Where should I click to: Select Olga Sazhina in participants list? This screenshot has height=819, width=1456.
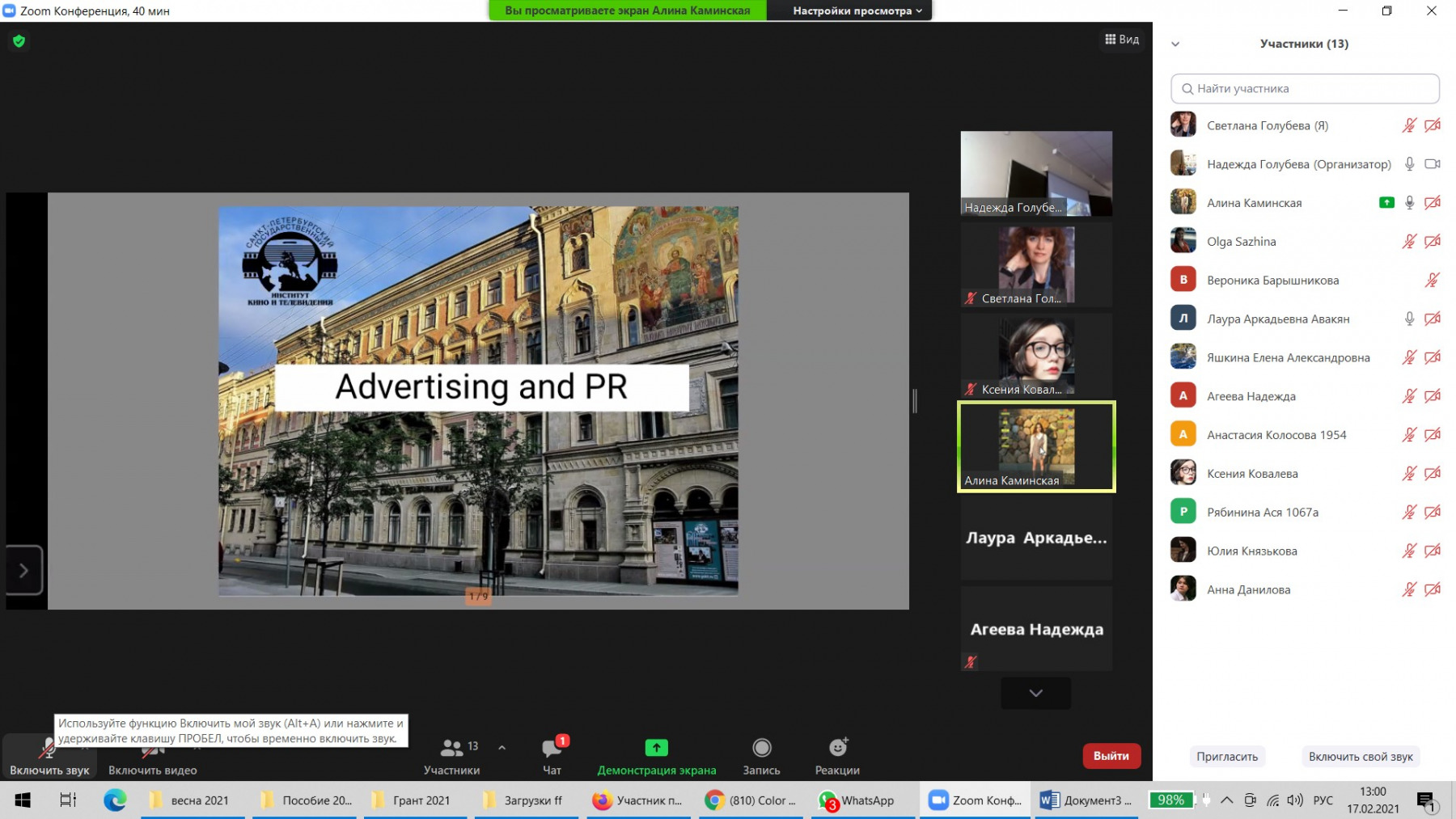1241,242
